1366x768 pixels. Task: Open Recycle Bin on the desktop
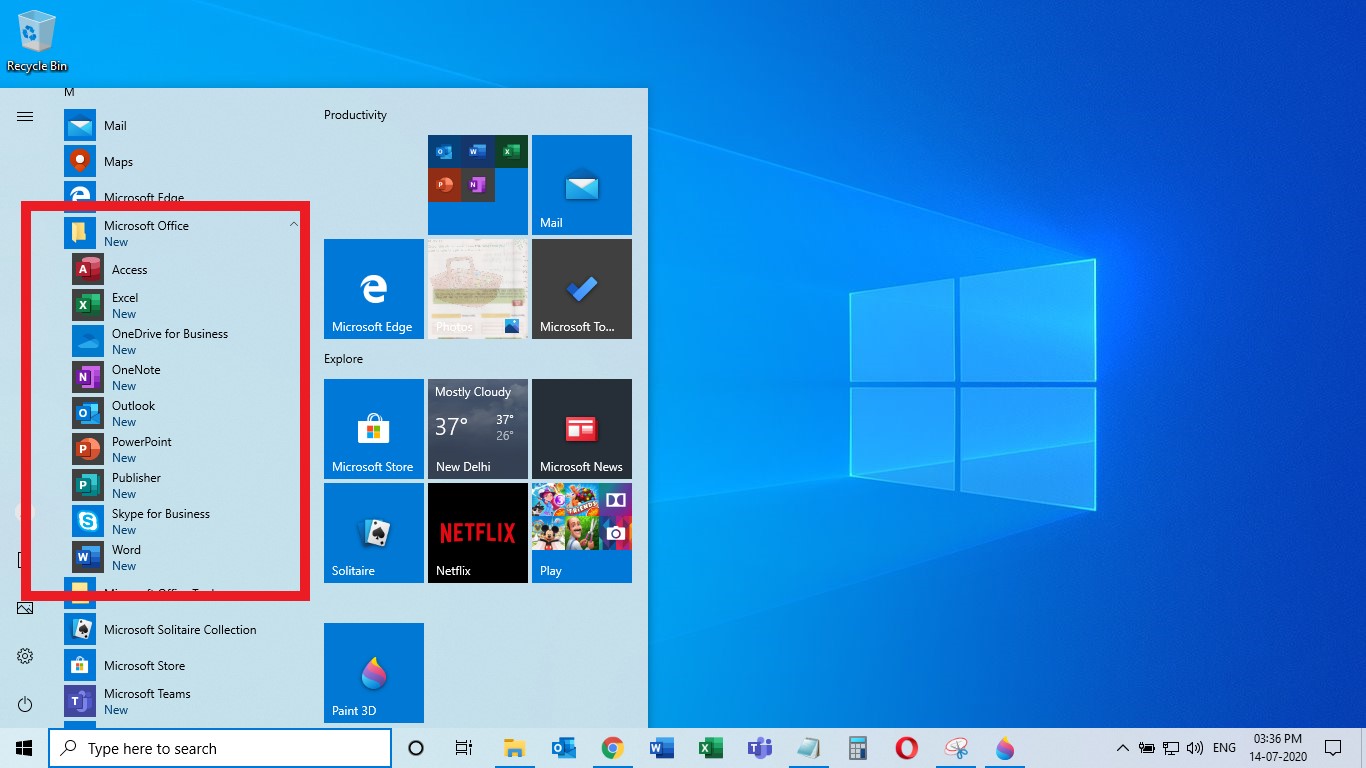point(37,41)
